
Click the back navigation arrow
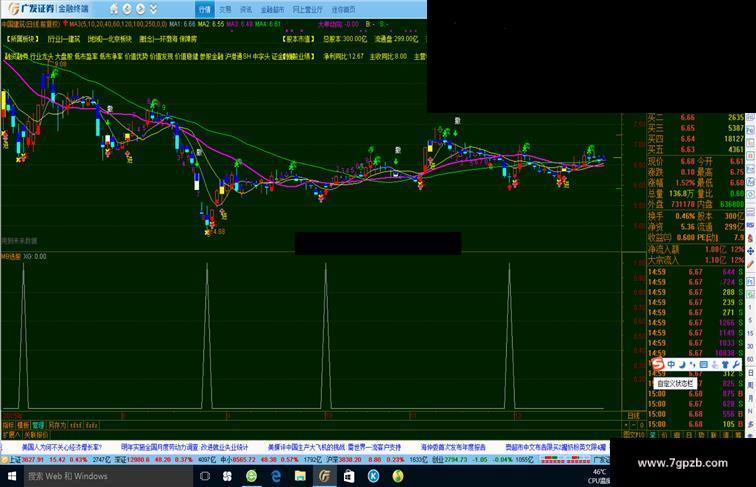pos(127,9)
